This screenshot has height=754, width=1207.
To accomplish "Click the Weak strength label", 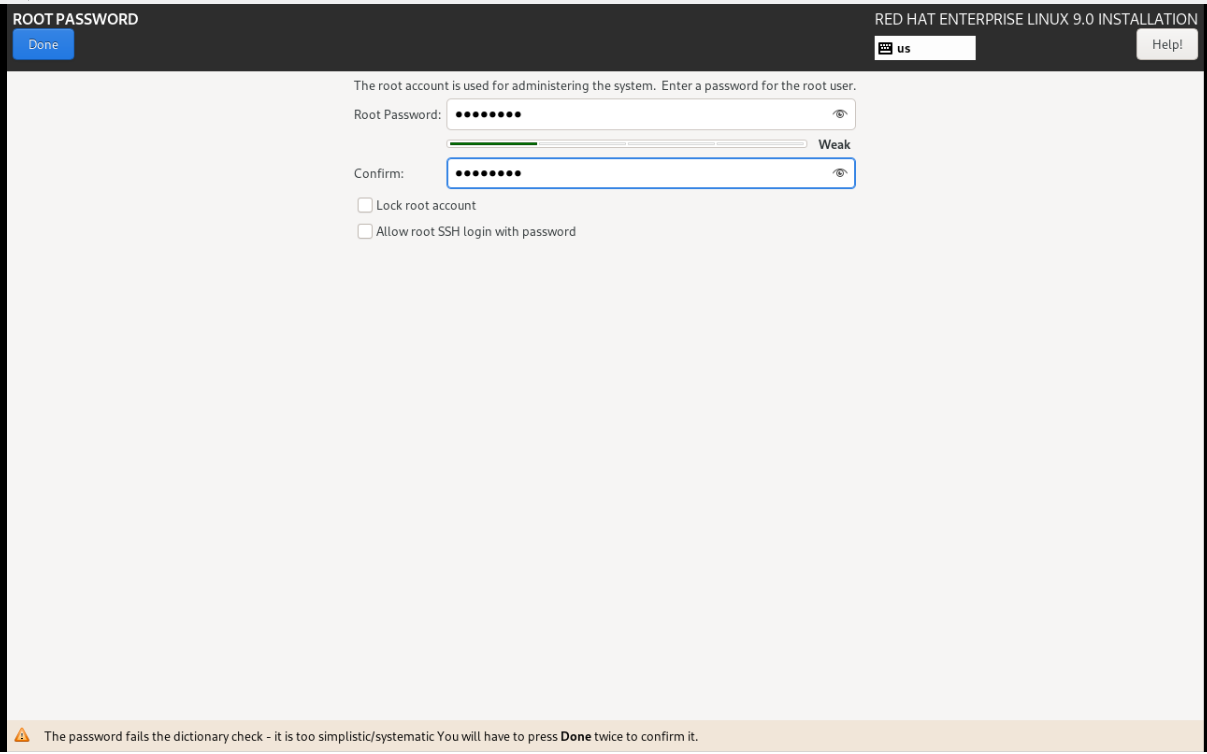I will click(x=834, y=144).
